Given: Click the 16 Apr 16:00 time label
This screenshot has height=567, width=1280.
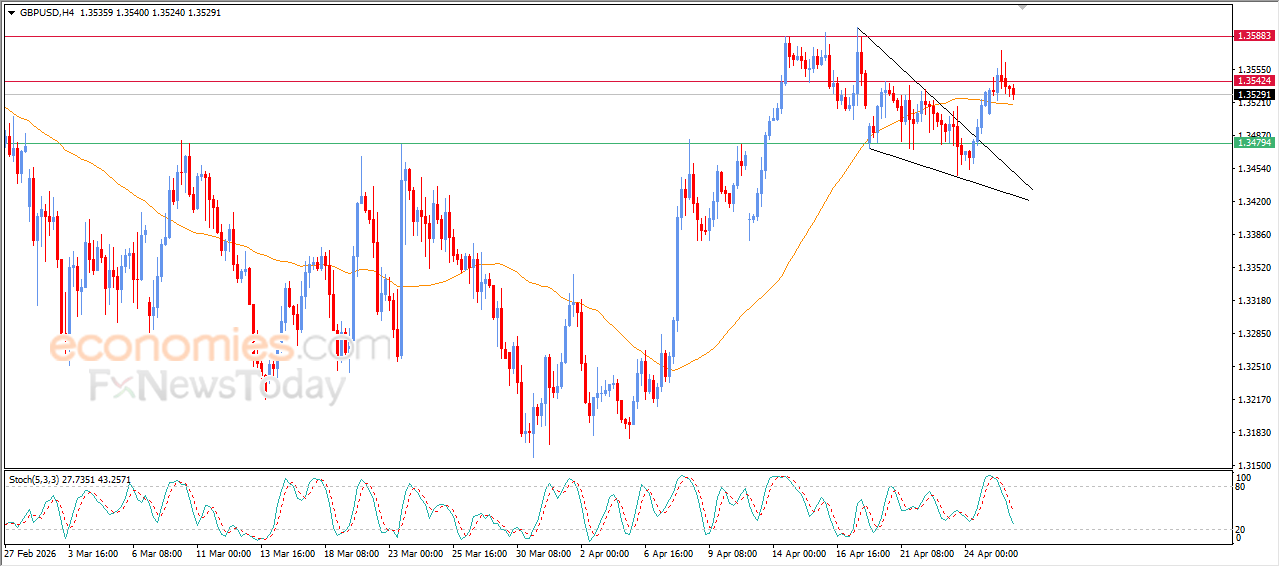Looking at the screenshot, I should click(x=864, y=553).
